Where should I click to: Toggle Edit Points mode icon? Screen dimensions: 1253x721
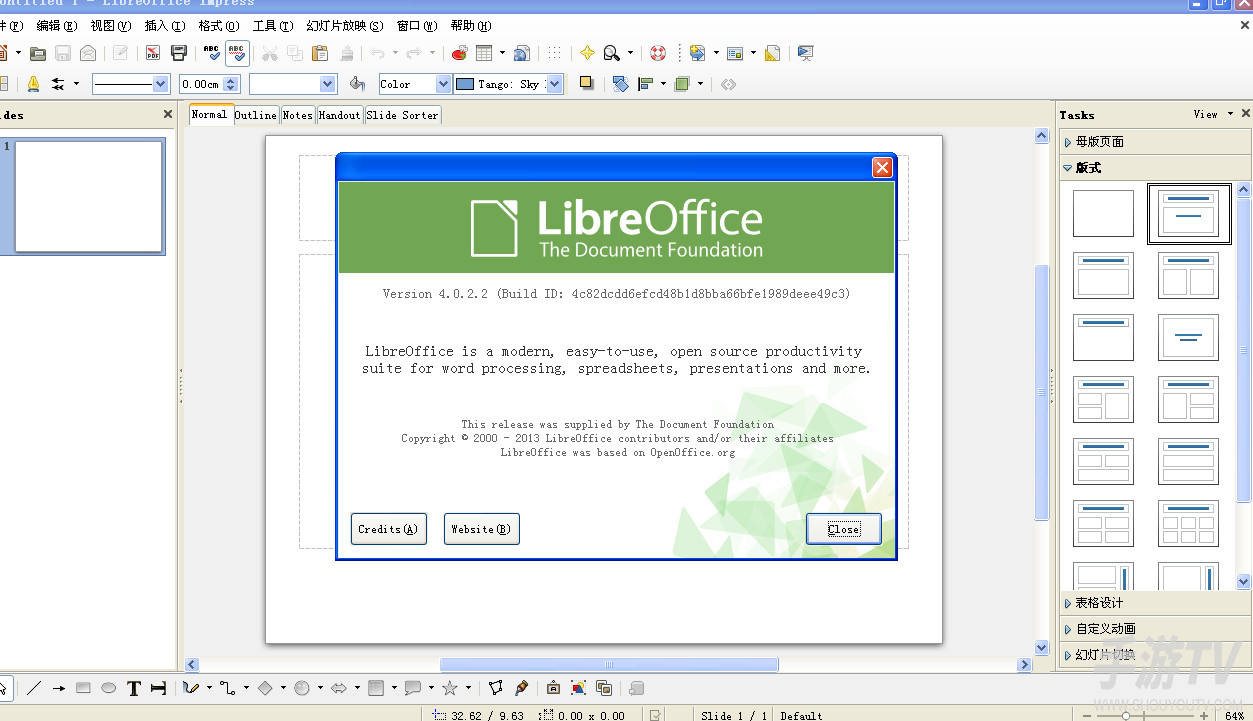pyautogui.click(x=496, y=688)
